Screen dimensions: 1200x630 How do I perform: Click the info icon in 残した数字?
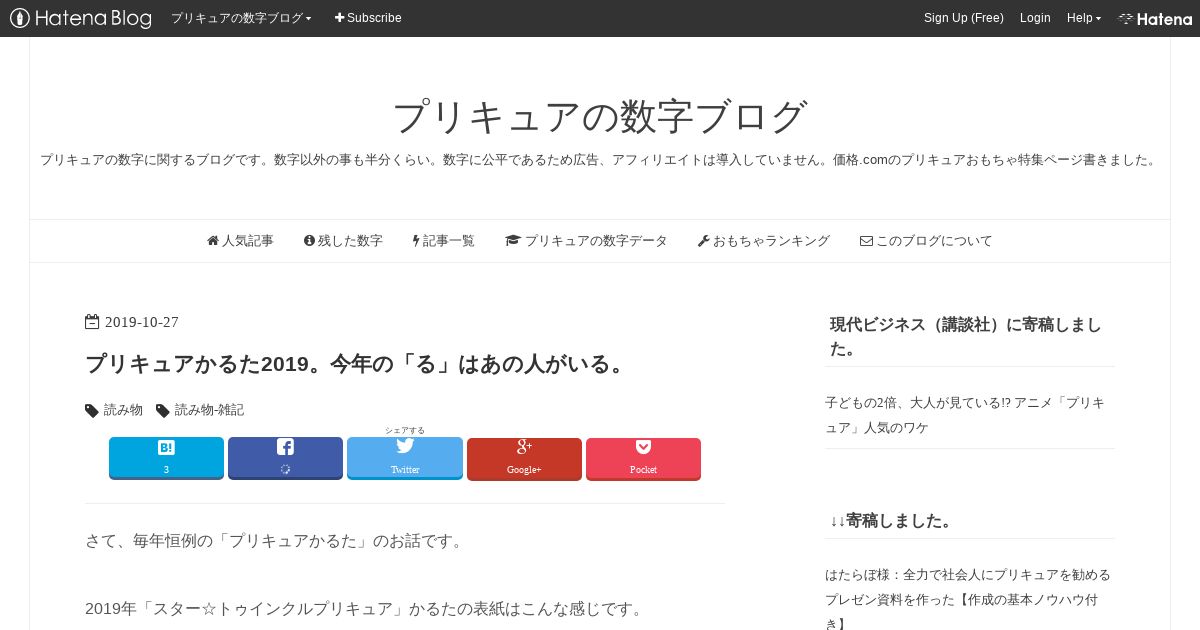tap(309, 241)
